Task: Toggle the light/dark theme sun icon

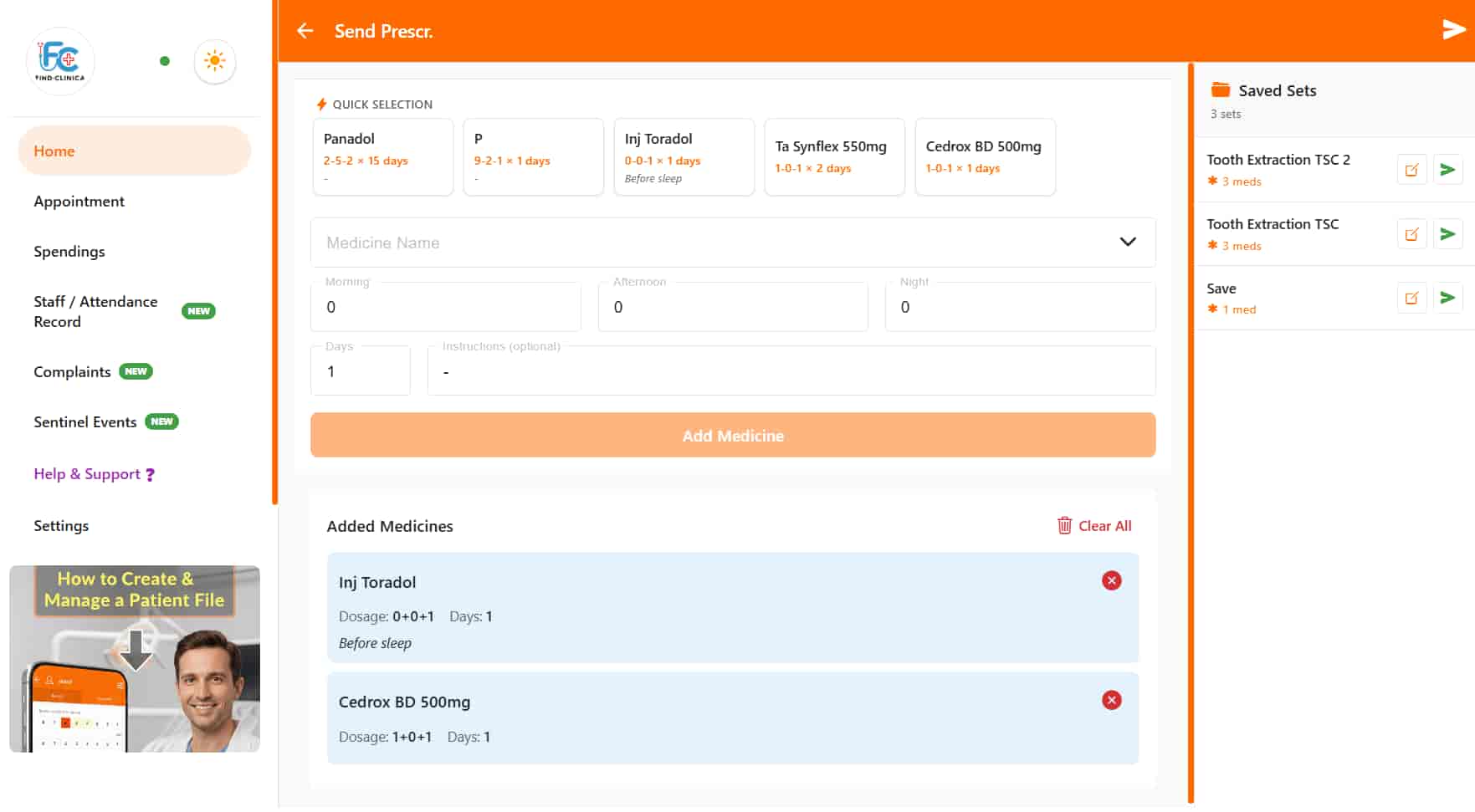Action: 215,61
